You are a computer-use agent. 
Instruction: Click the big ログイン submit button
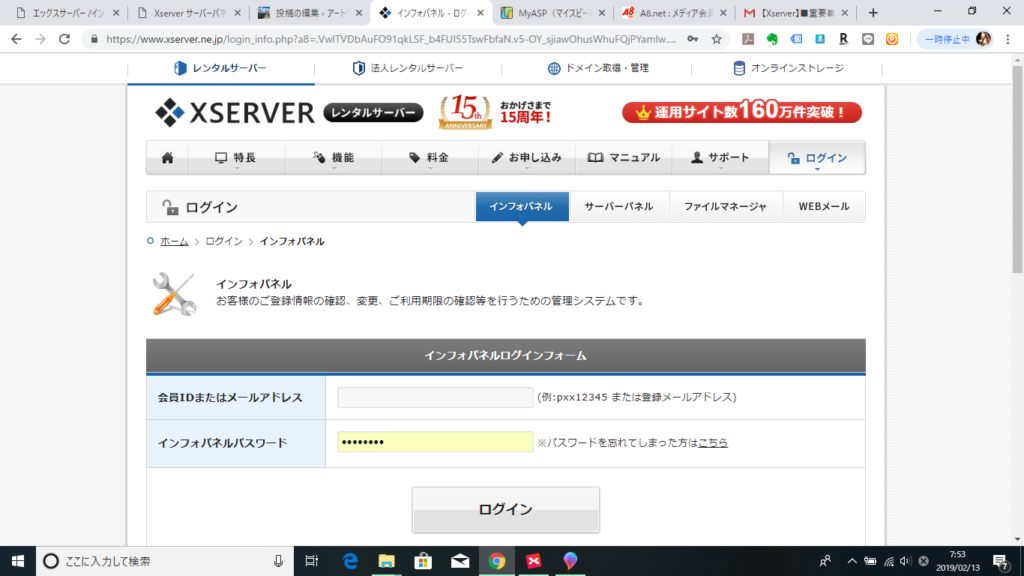click(505, 509)
